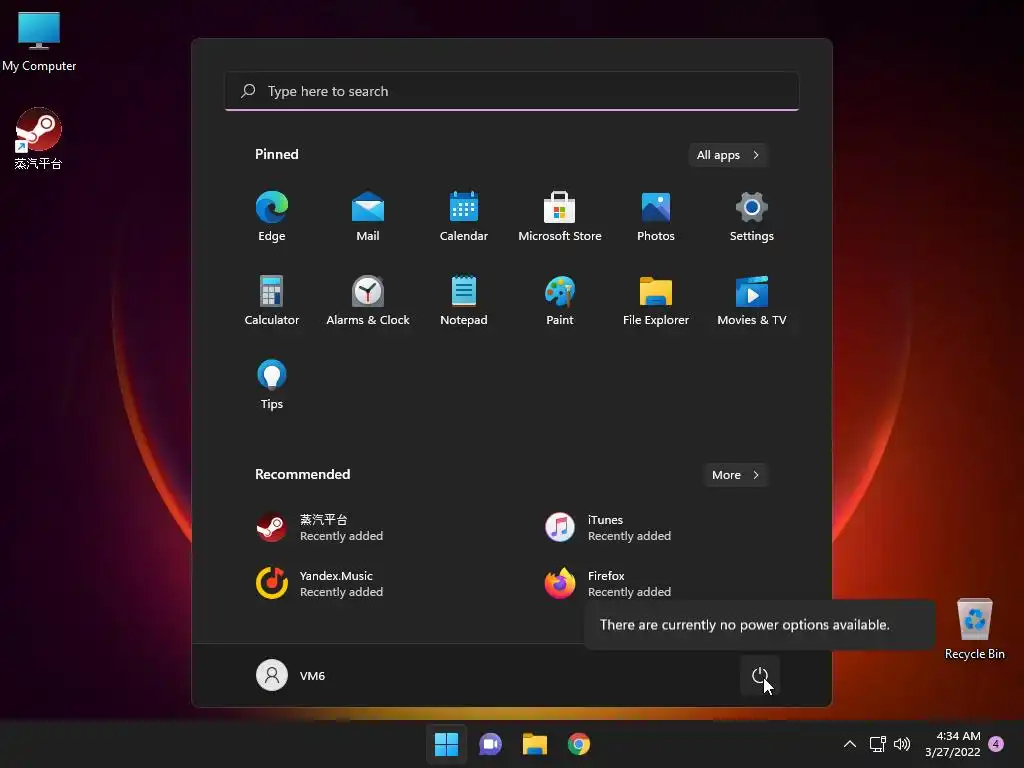Screen dimensions: 1024x768
Task: Open Notepad from pinned apps
Action: point(464,300)
